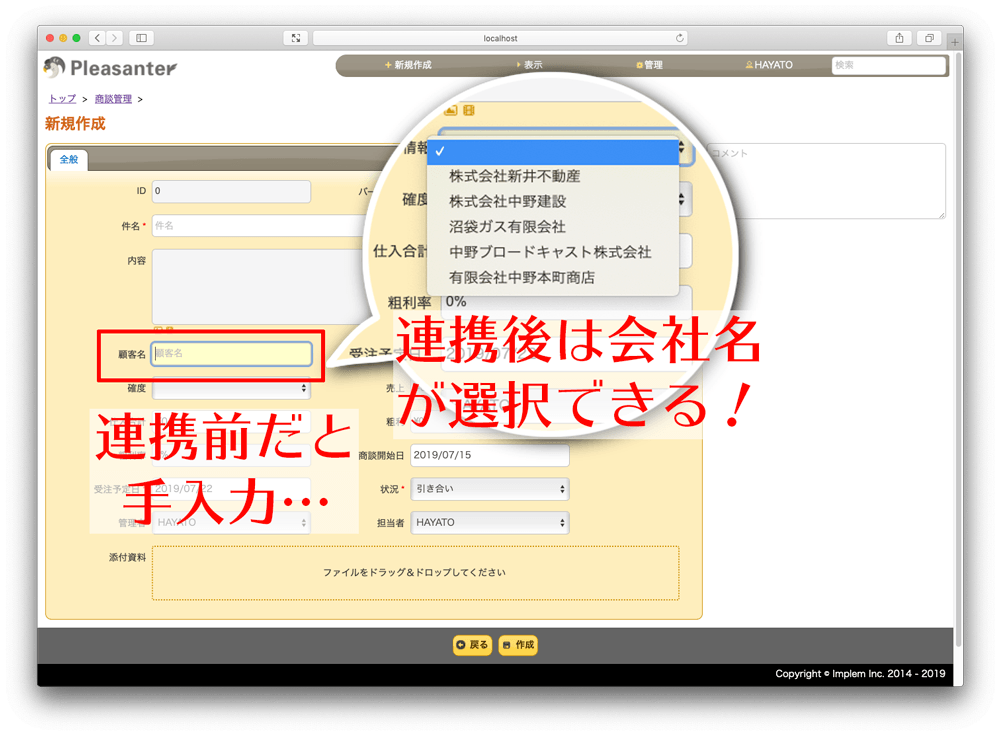Click the 戻る button
Viewport: 1000px width, 735px height.
[473, 645]
